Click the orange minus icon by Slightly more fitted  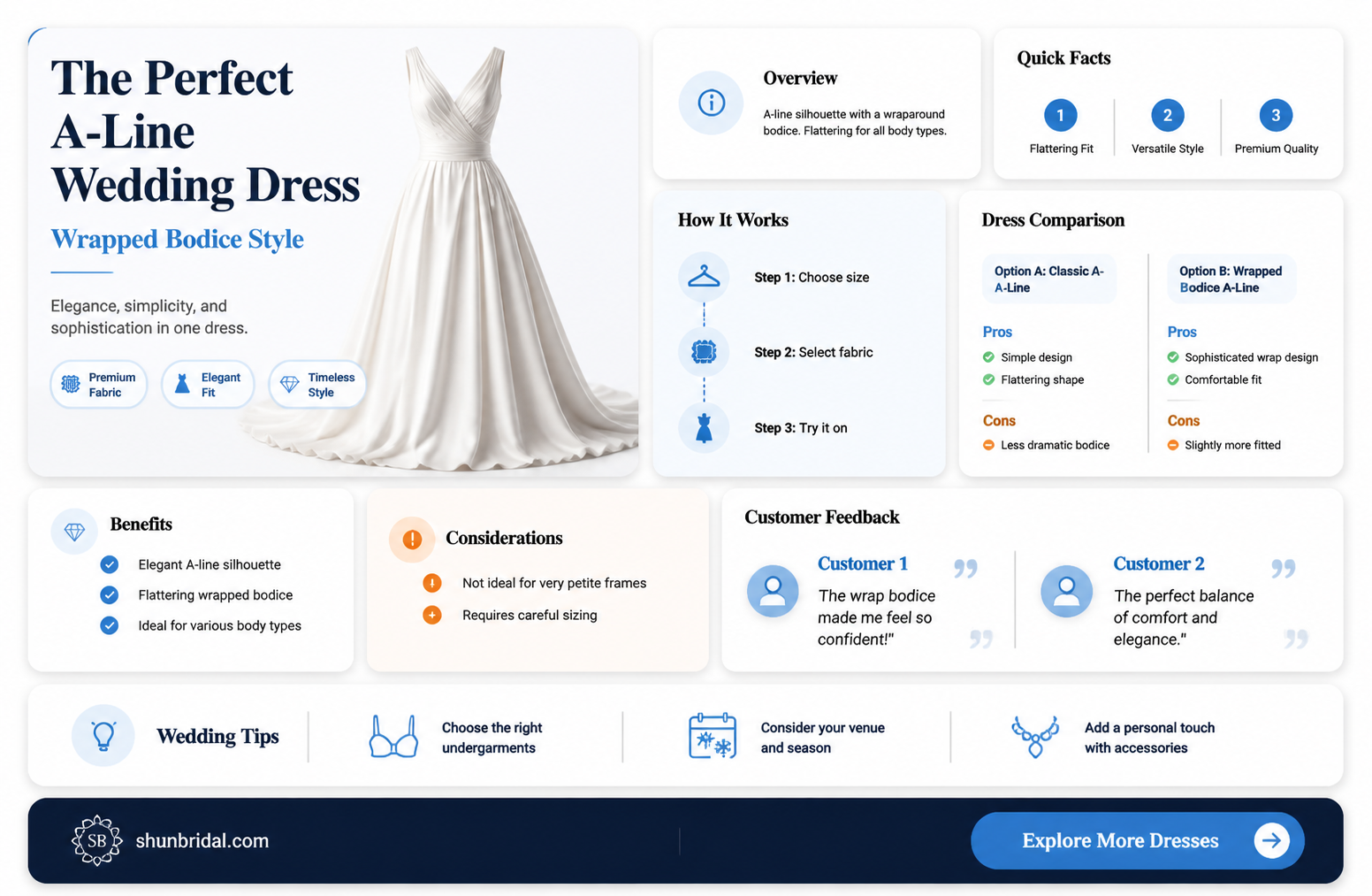[1172, 445]
